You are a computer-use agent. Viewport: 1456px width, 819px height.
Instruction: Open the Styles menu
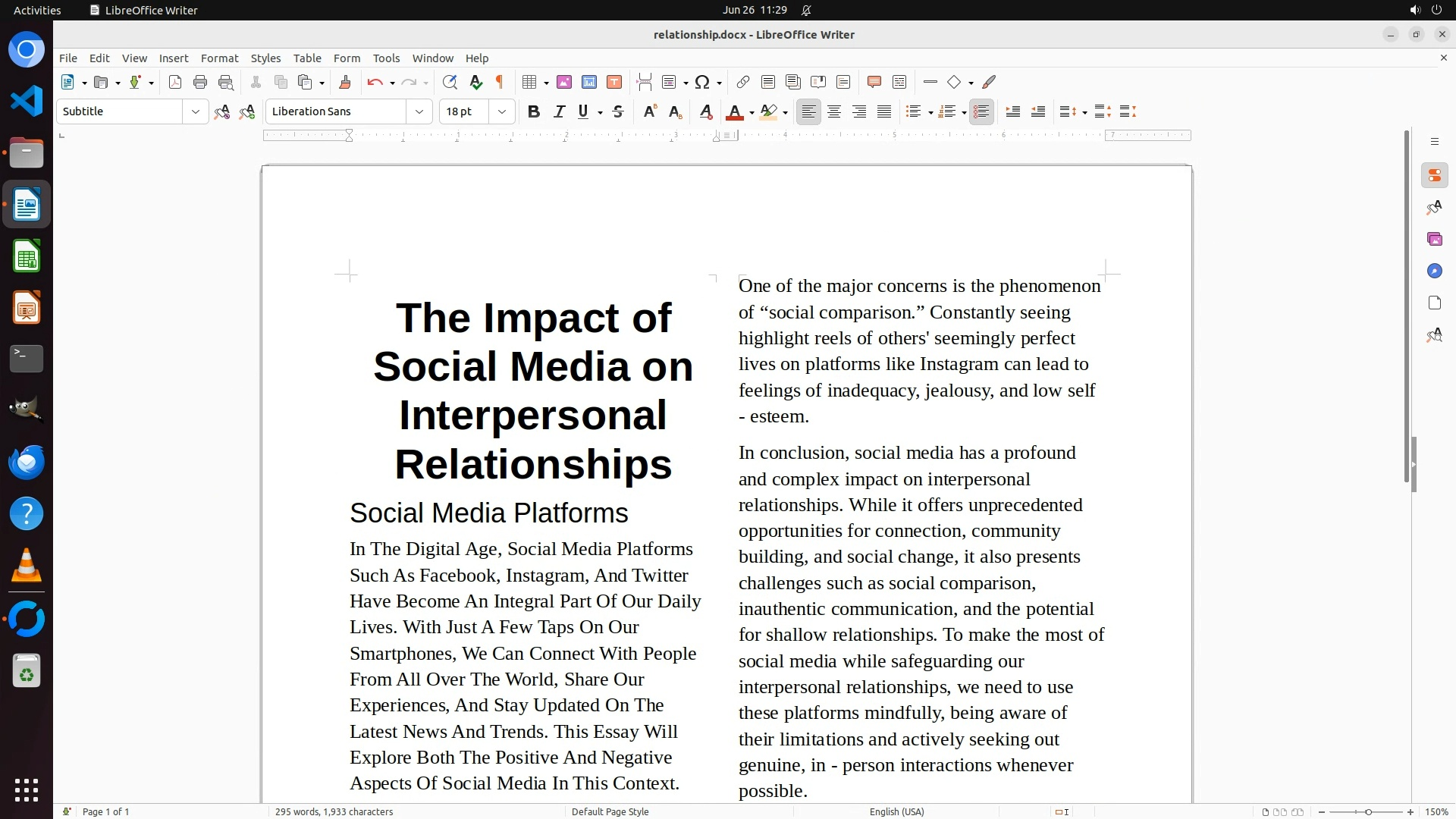tap(265, 58)
